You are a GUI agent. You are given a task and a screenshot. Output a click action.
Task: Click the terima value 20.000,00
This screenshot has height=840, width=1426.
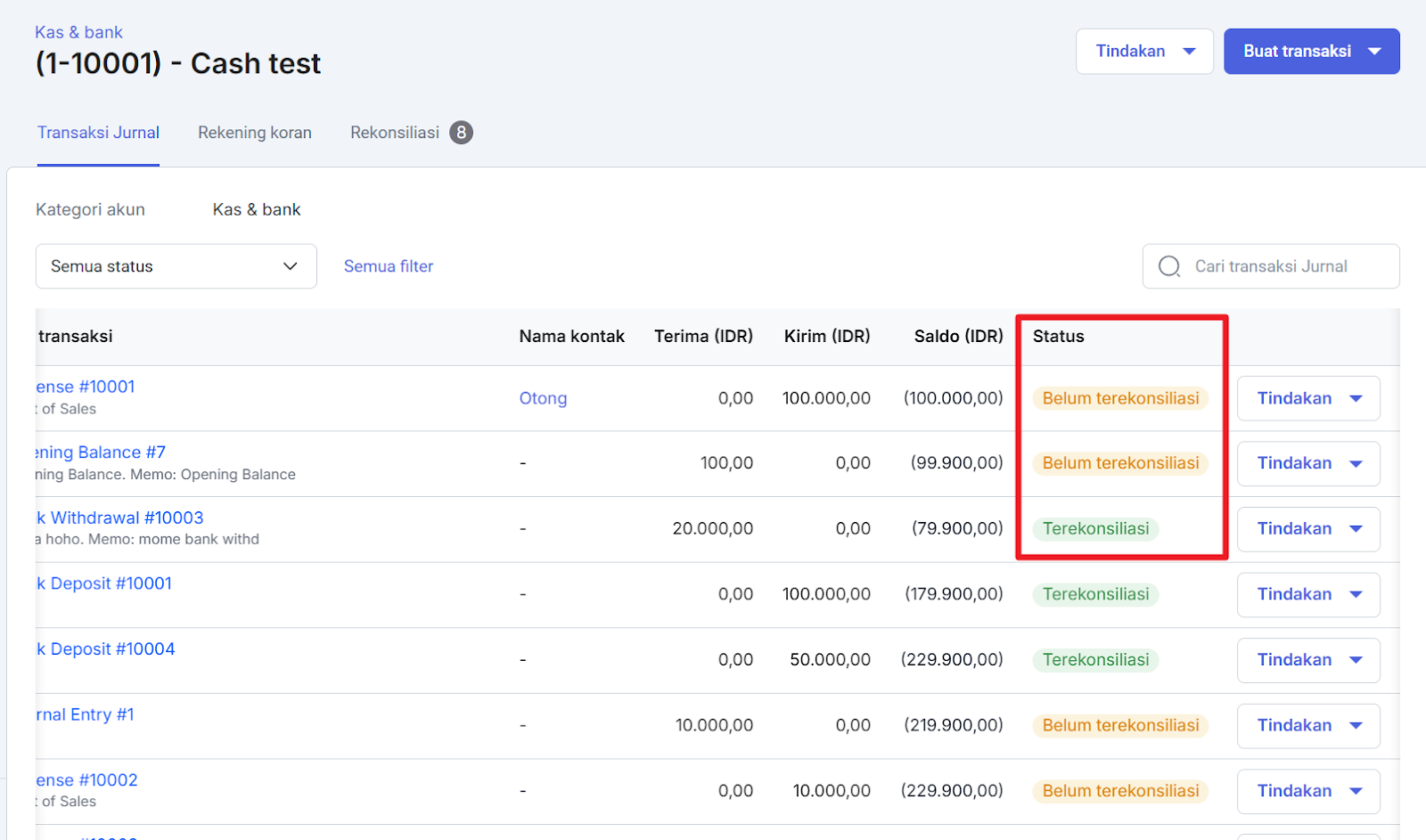click(x=712, y=529)
